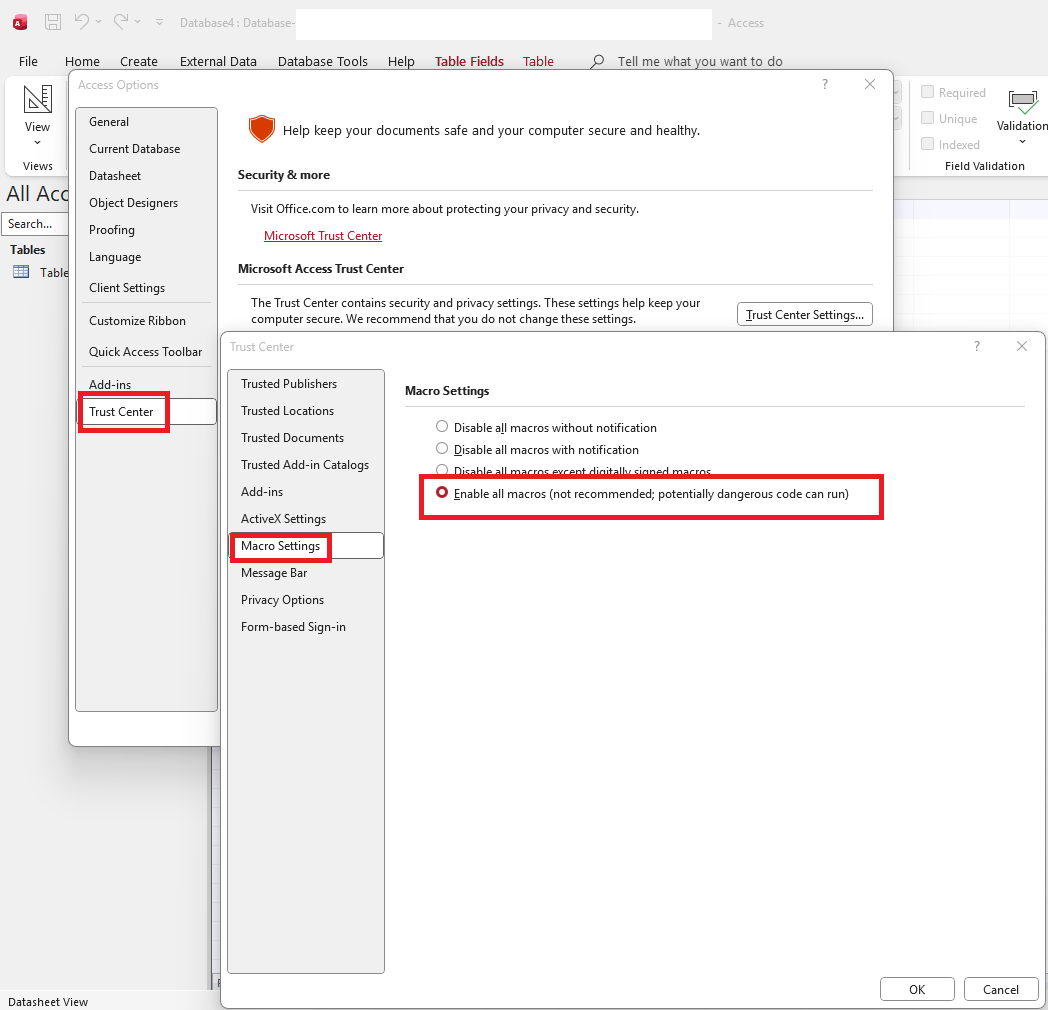The width and height of the screenshot is (1048, 1010).
Task: Click the Validation icon in ribbon
Action: click(x=1023, y=101)
